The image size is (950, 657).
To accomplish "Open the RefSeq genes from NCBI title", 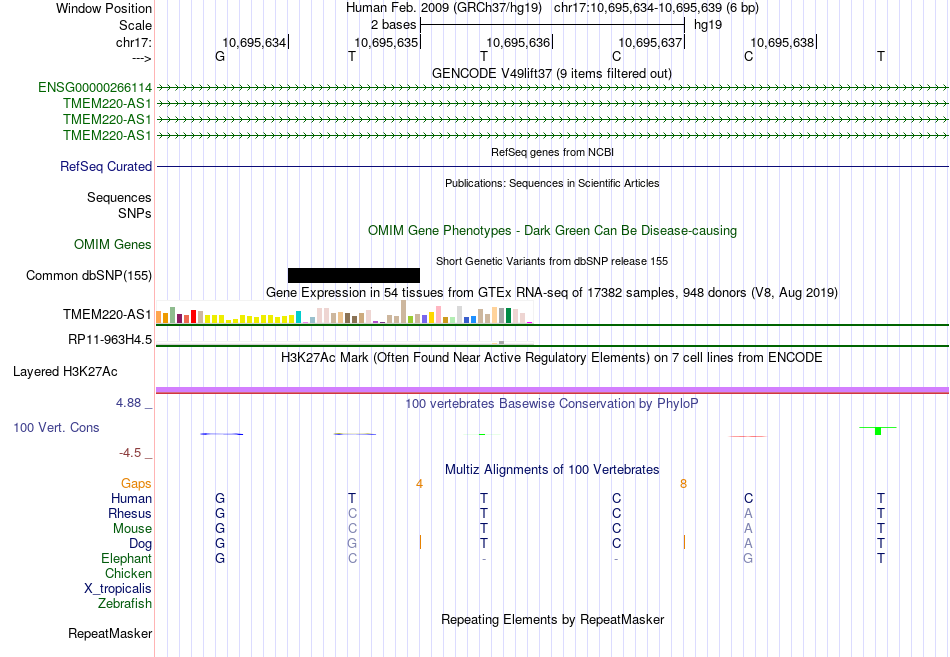I will click(x=552, y=152).
